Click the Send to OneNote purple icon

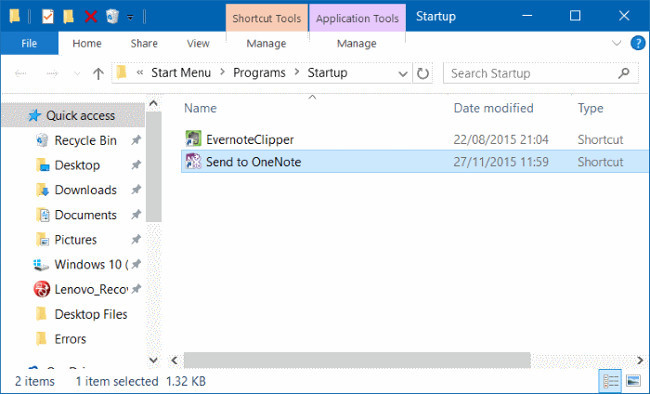pyautogui.click(x=193, y=161)
